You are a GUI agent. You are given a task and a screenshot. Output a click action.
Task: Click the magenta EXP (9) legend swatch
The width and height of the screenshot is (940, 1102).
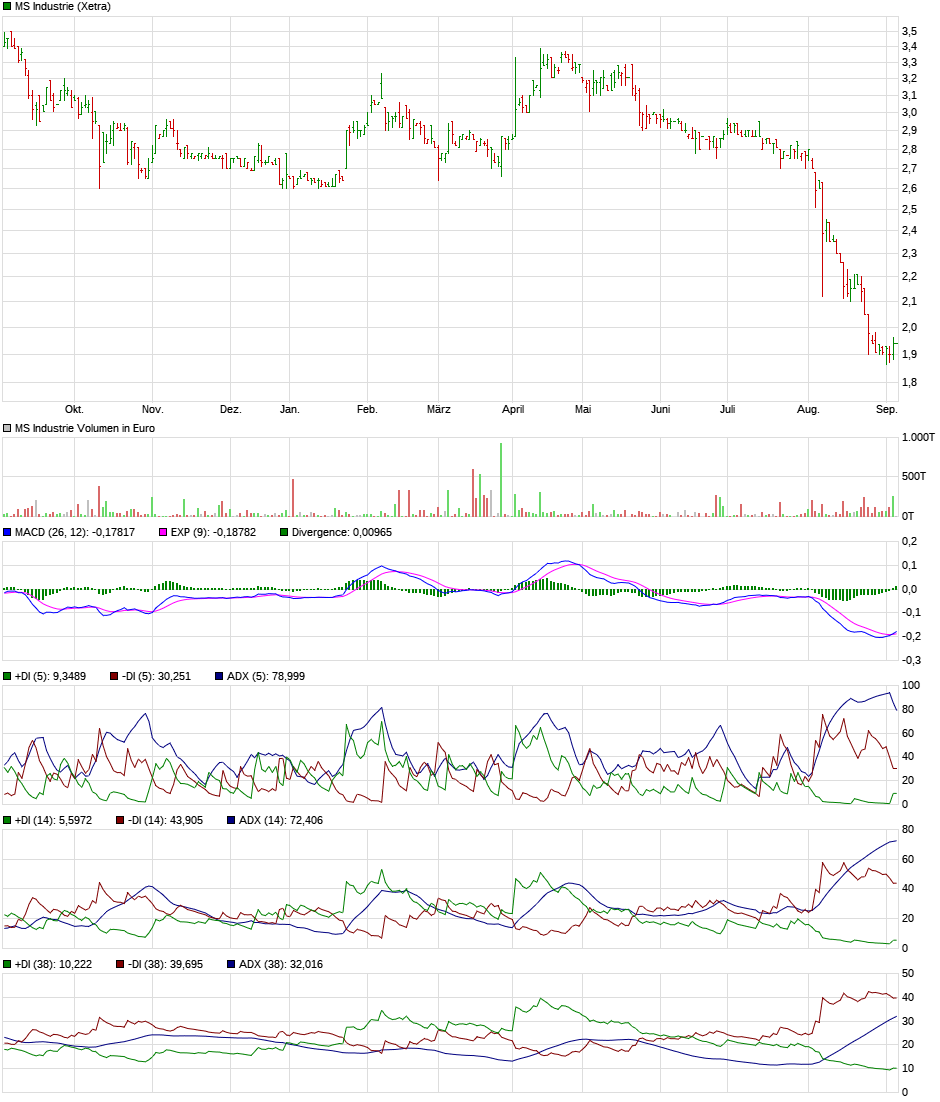pos(164,532)
